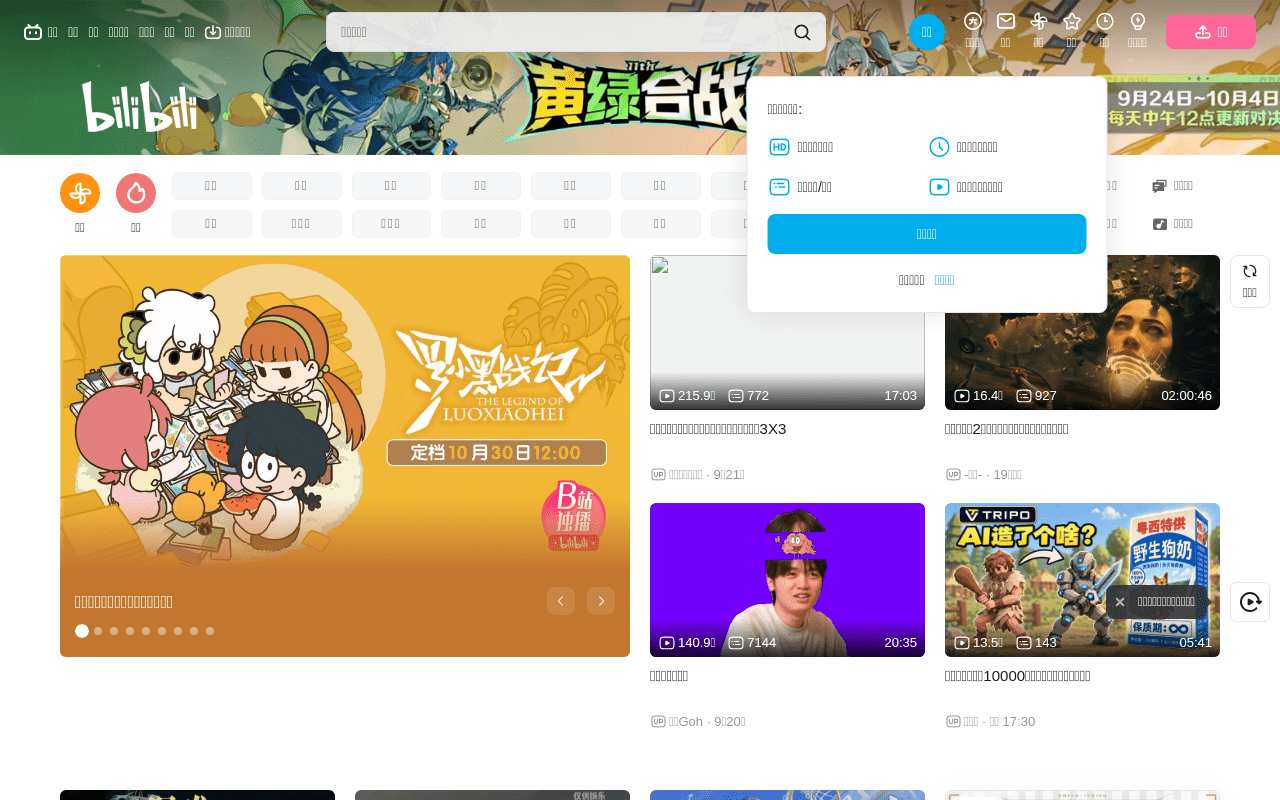The height and width of the screenshot is (800, 1280).
Task: Click the magnifier search icon
Action: pyautogui.click(x=802, y=32)
